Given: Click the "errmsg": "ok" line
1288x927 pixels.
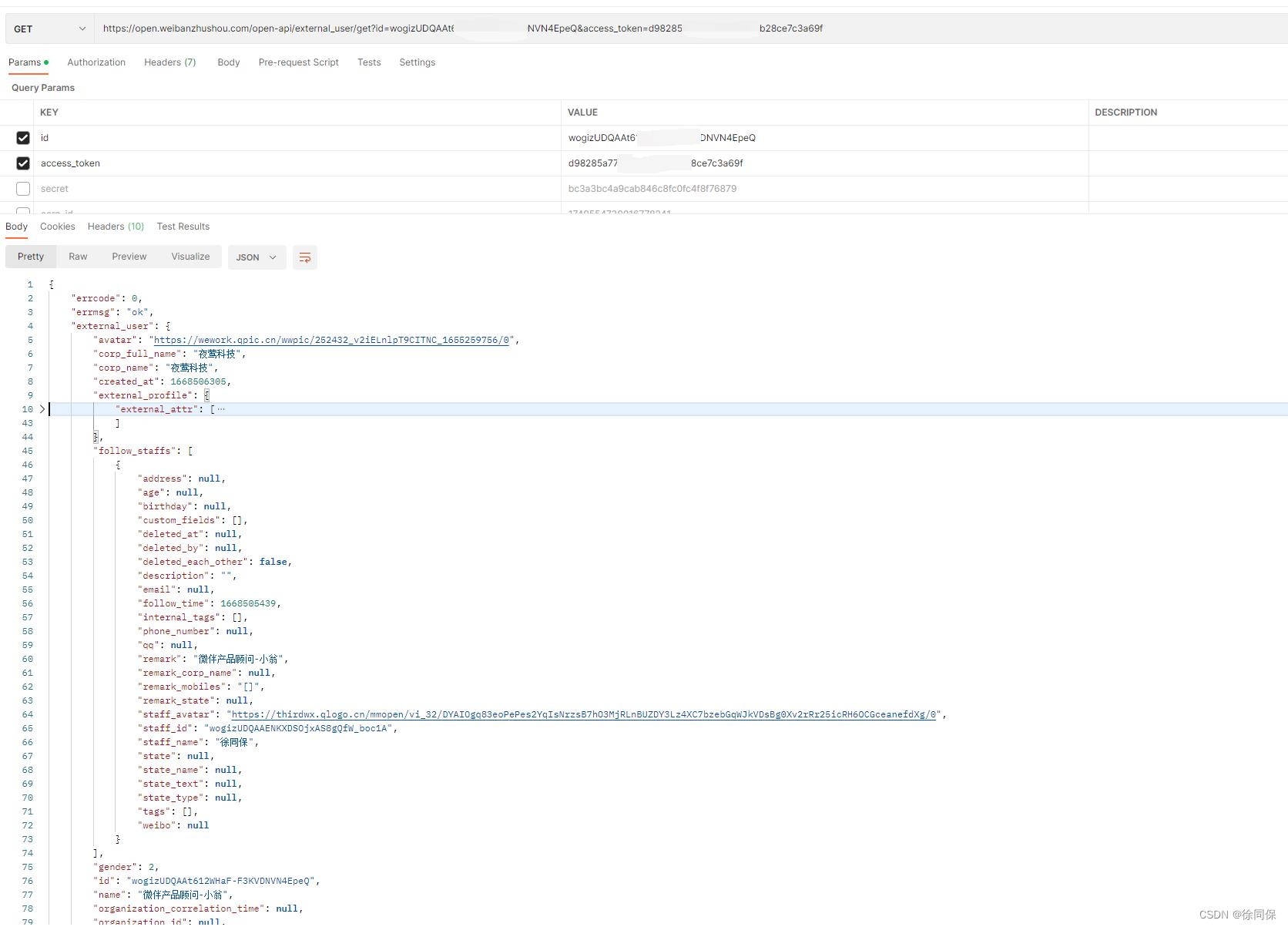Looking at the screenshot, I should [112, 312].
